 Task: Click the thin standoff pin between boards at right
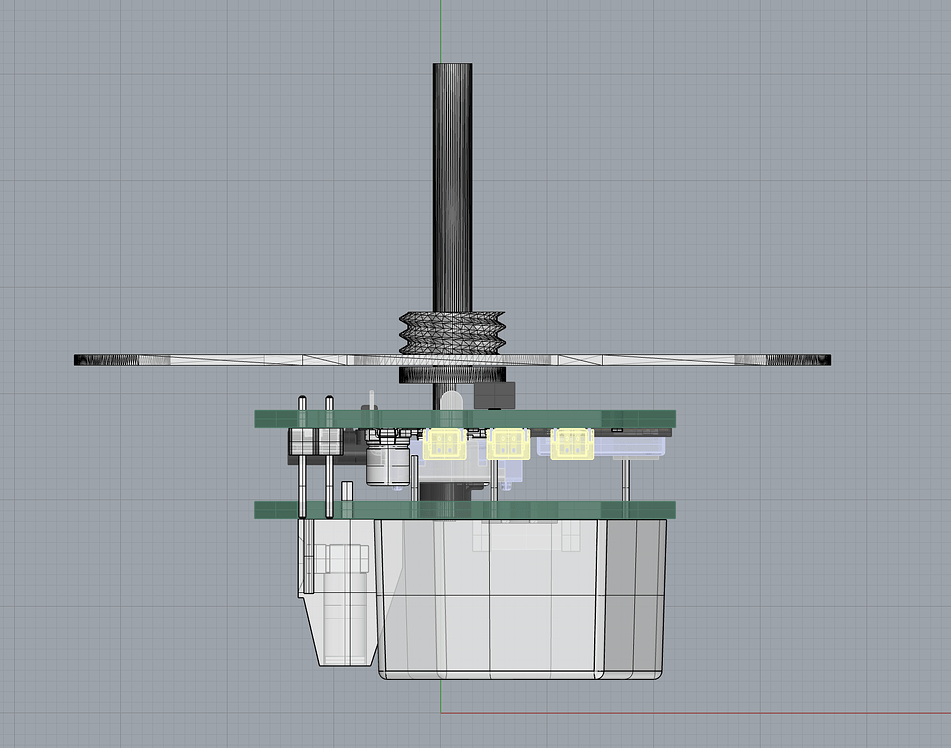(625, 480)
